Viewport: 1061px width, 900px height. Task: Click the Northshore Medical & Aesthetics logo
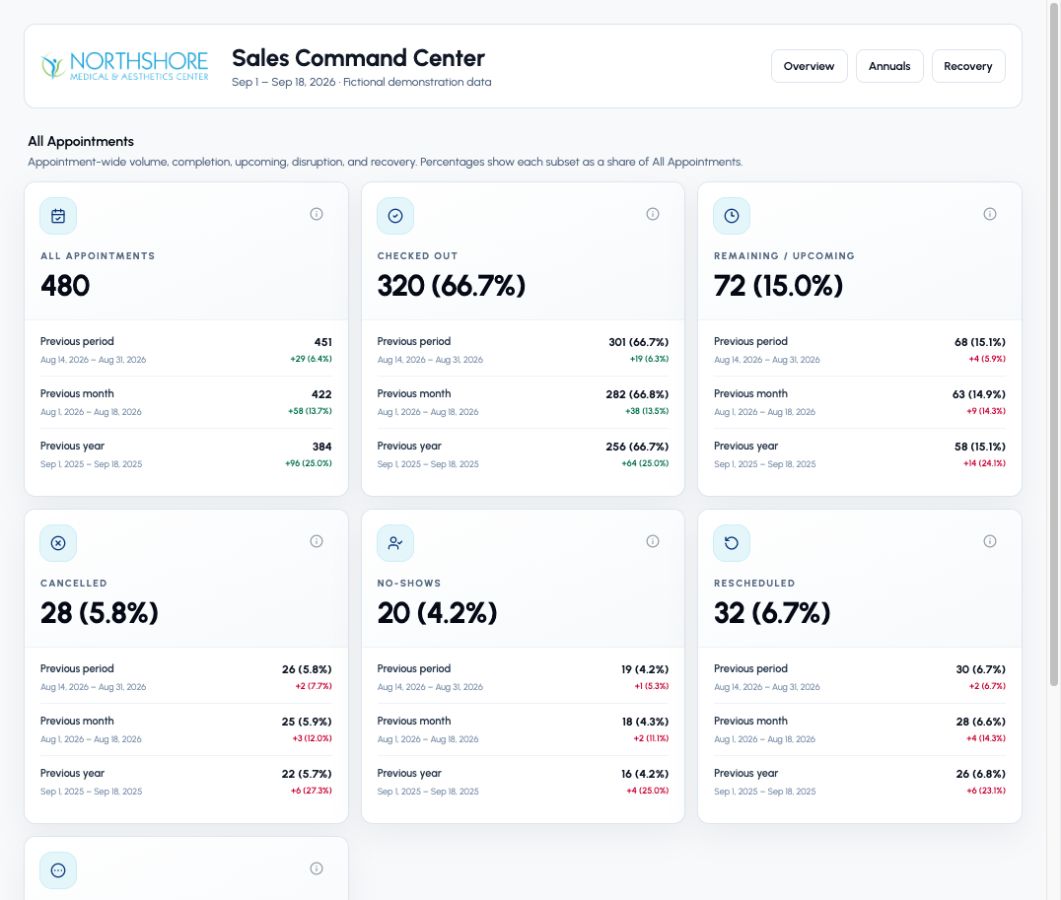(125, 66)
